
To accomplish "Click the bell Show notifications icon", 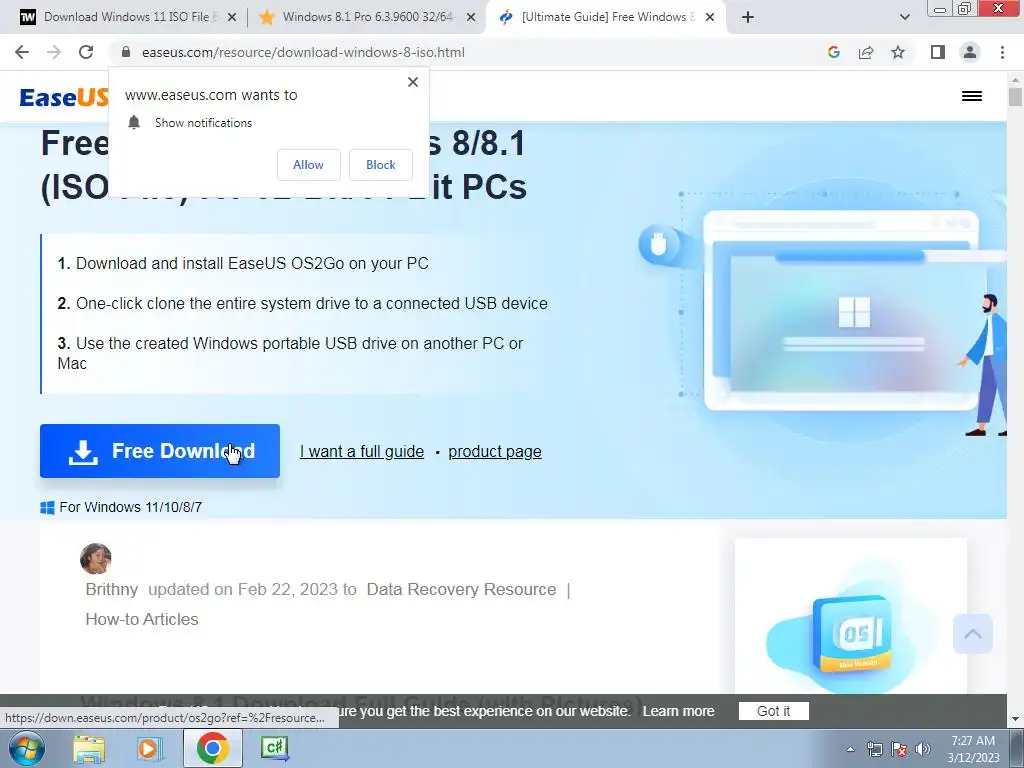I will tap(134, 122).
